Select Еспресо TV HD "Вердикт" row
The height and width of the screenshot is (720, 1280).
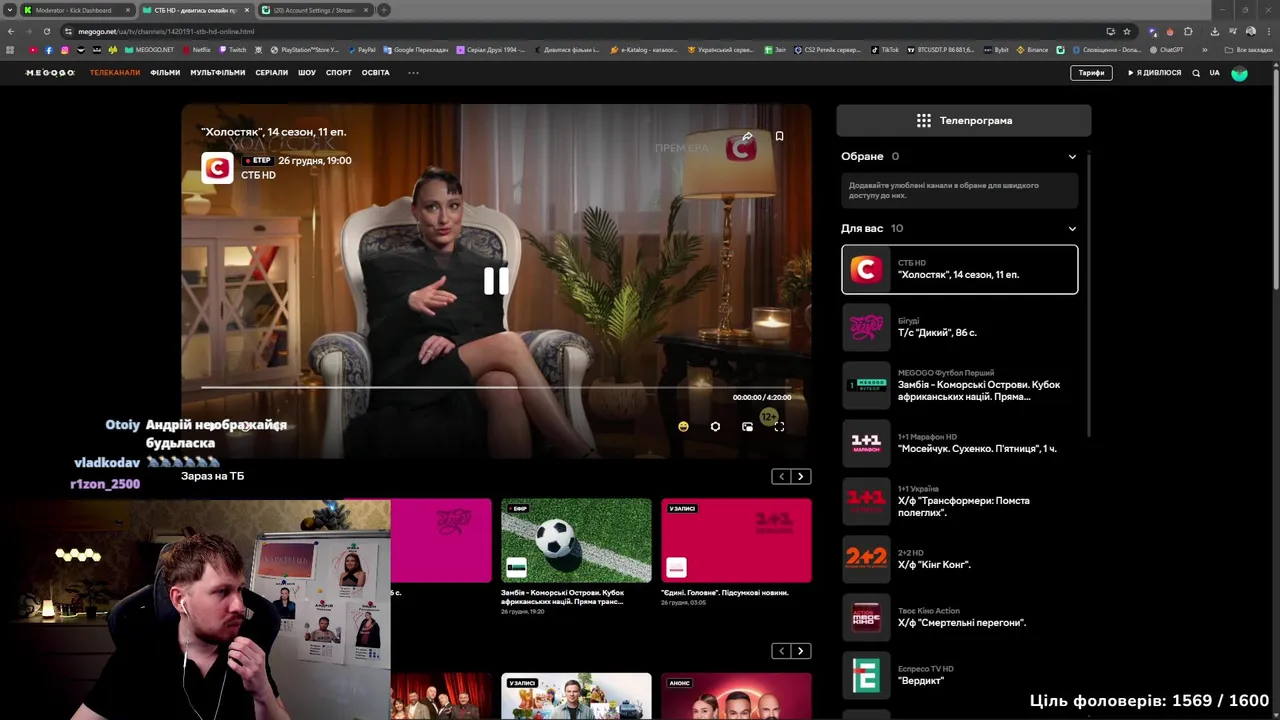click(x=960, y=675)
